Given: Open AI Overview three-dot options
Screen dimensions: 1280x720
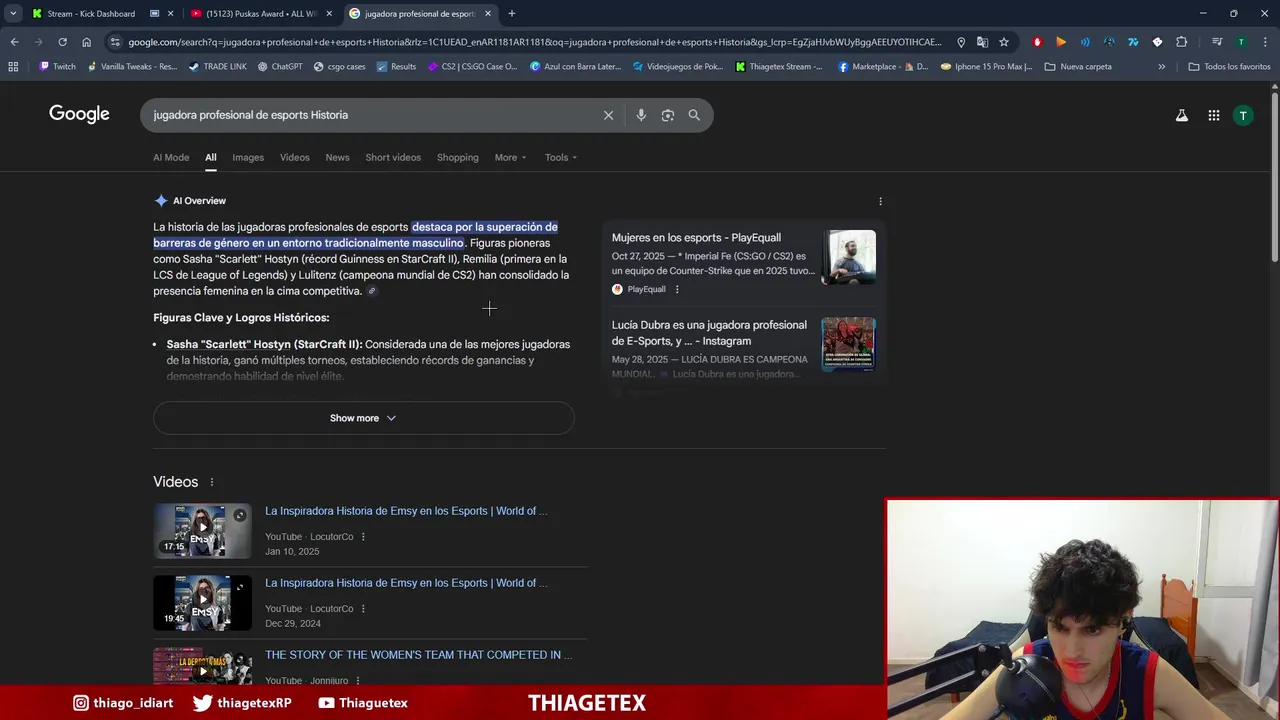Looking at the screenshot, I should [880, 201].
